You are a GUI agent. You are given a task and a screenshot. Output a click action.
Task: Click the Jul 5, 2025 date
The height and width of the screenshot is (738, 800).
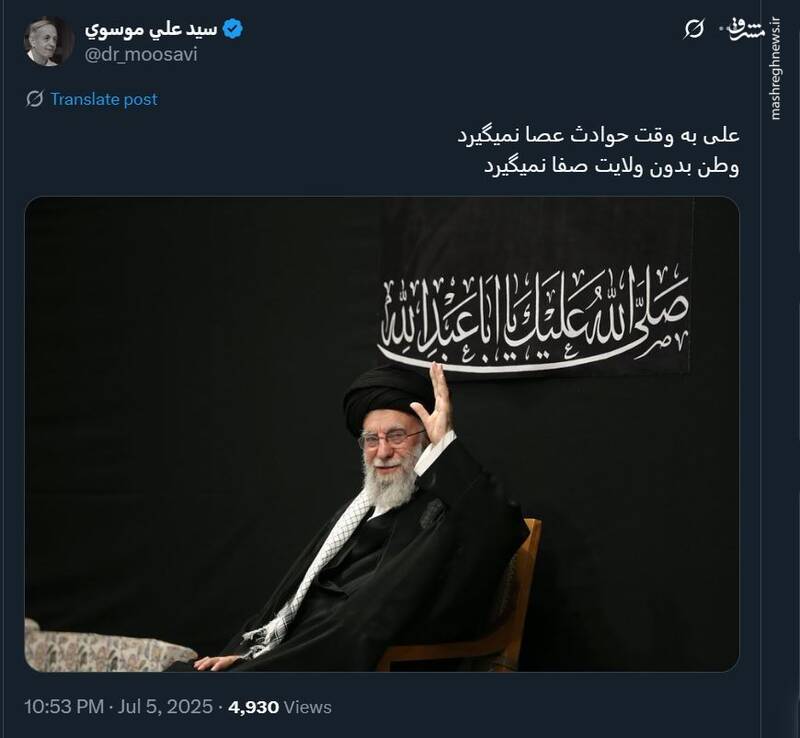[x=165, y=707]
